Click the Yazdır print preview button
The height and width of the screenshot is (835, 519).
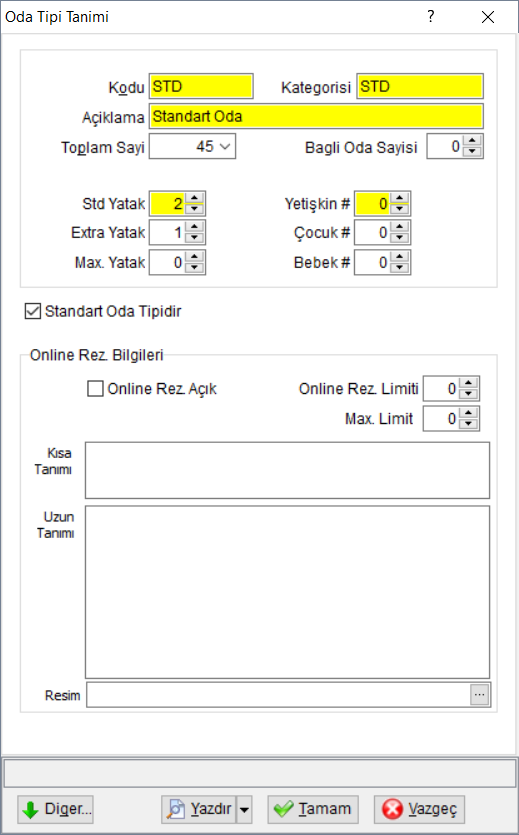point(199,809)
